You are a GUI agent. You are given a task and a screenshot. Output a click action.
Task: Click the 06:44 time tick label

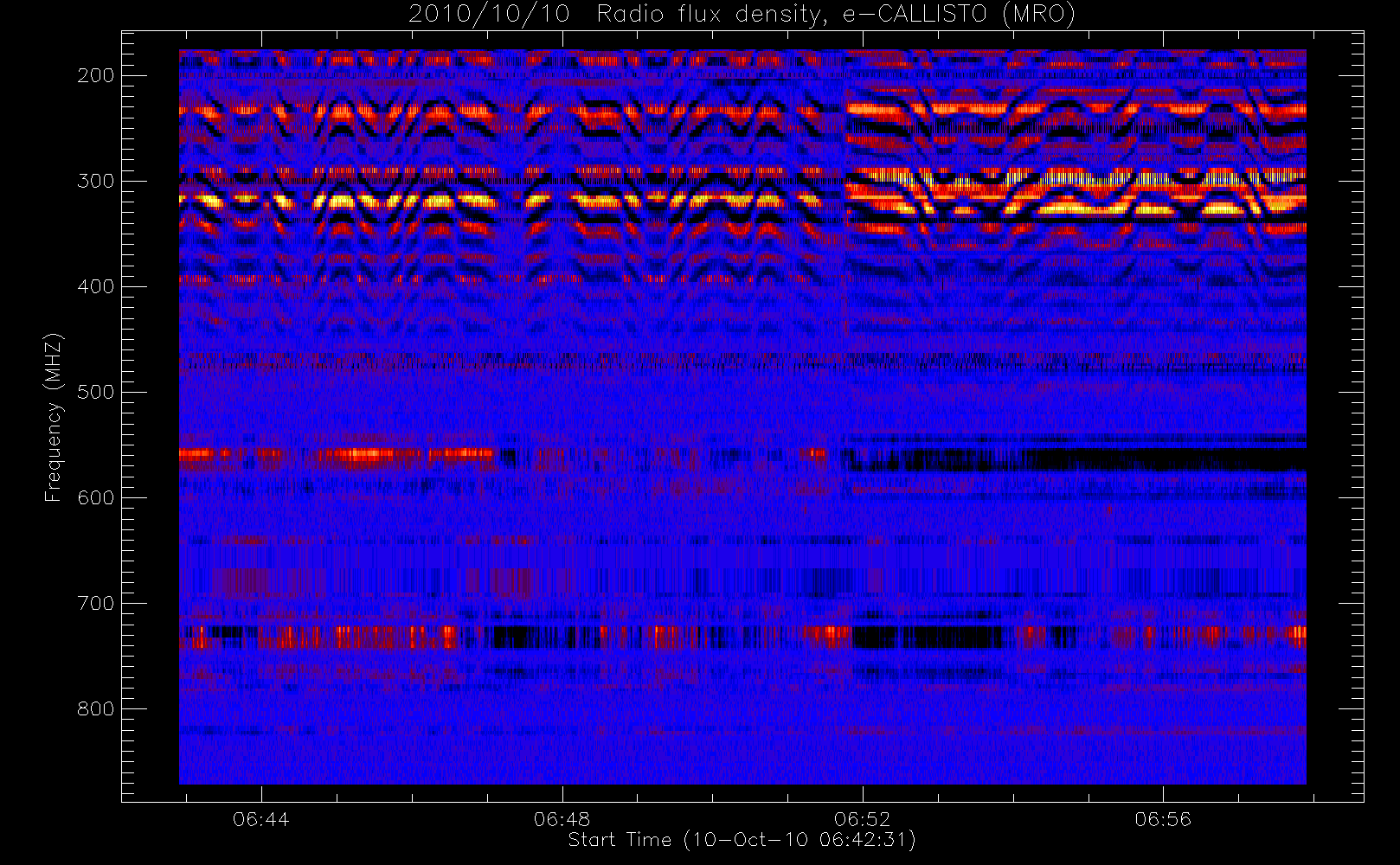(x=261, y=818)
